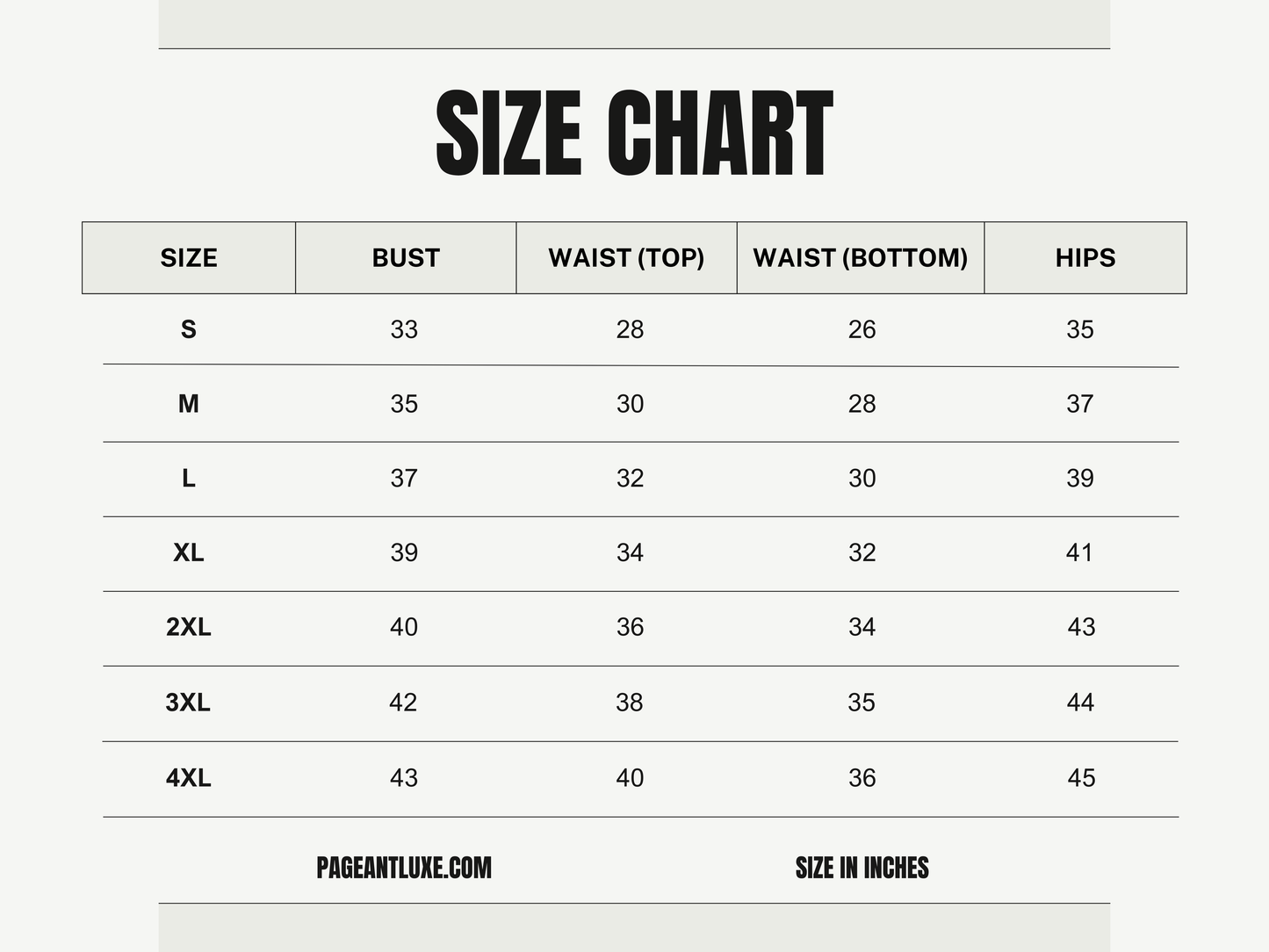Screen dimensions: 1269x952
Task: Click the 3XL size row label
Action: (188, 703)
